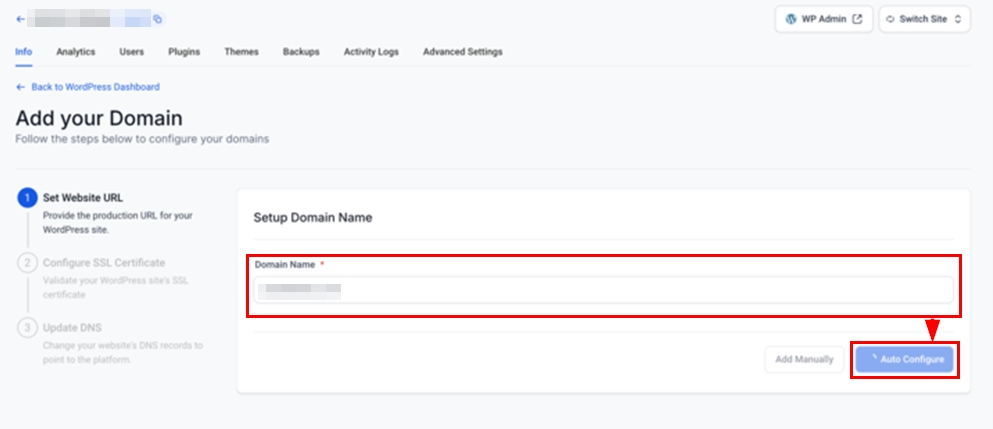The height and width of the screenshot is (429, 993).
Task: Click the back arrow beside the site name
Action: click(x=20, y=19)
